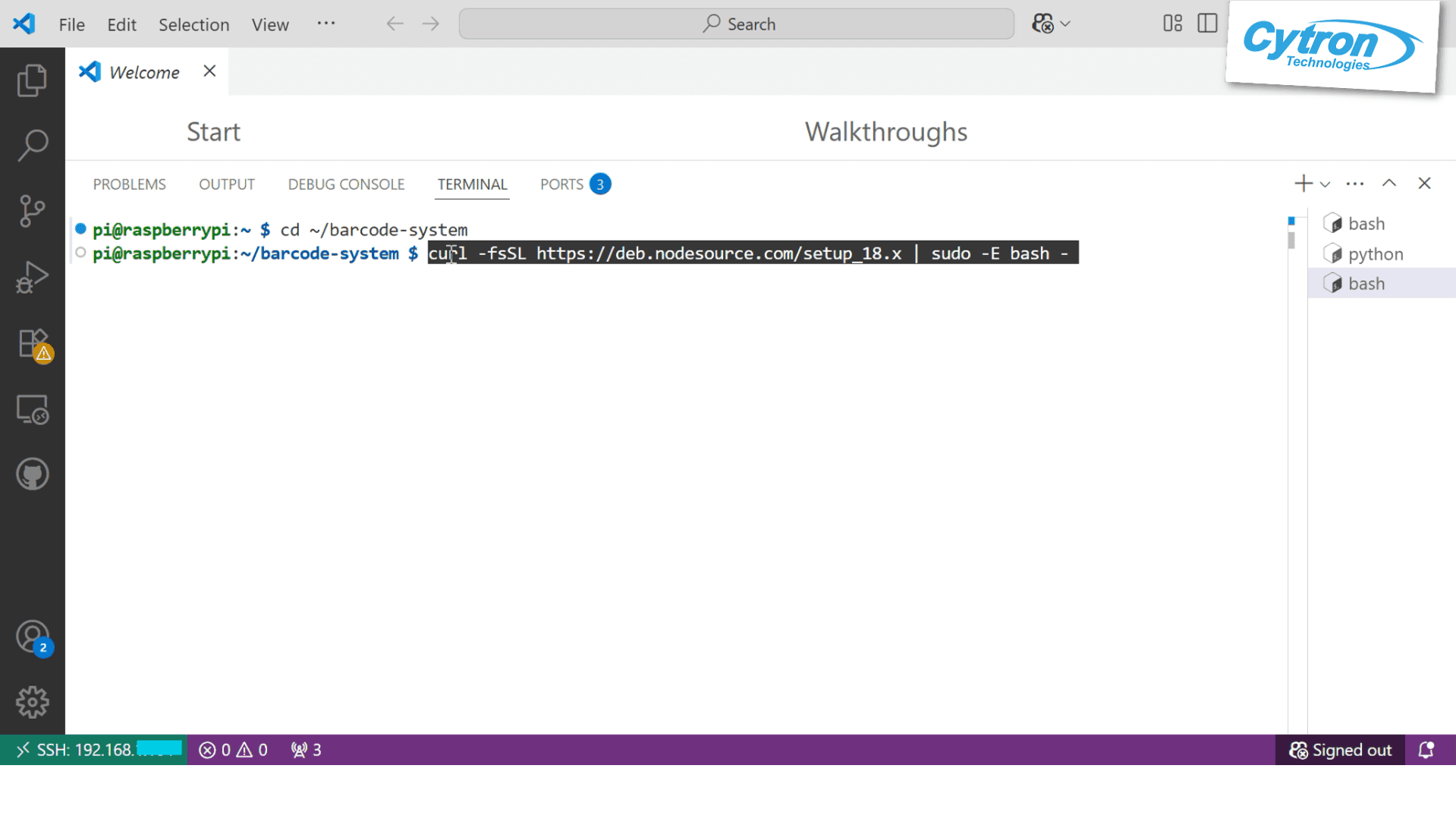Click the title bar Search field
This screenshot has width=1456, height=819.
pyautogui.click(x=736, y=24)
